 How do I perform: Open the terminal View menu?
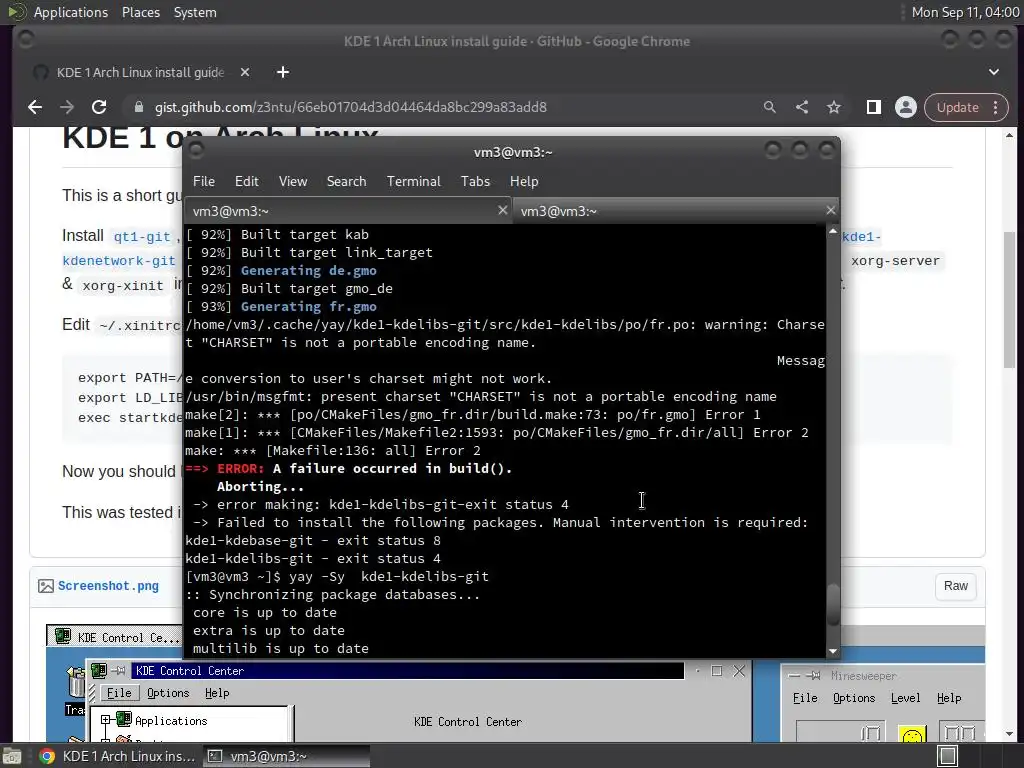pos(293,181)
